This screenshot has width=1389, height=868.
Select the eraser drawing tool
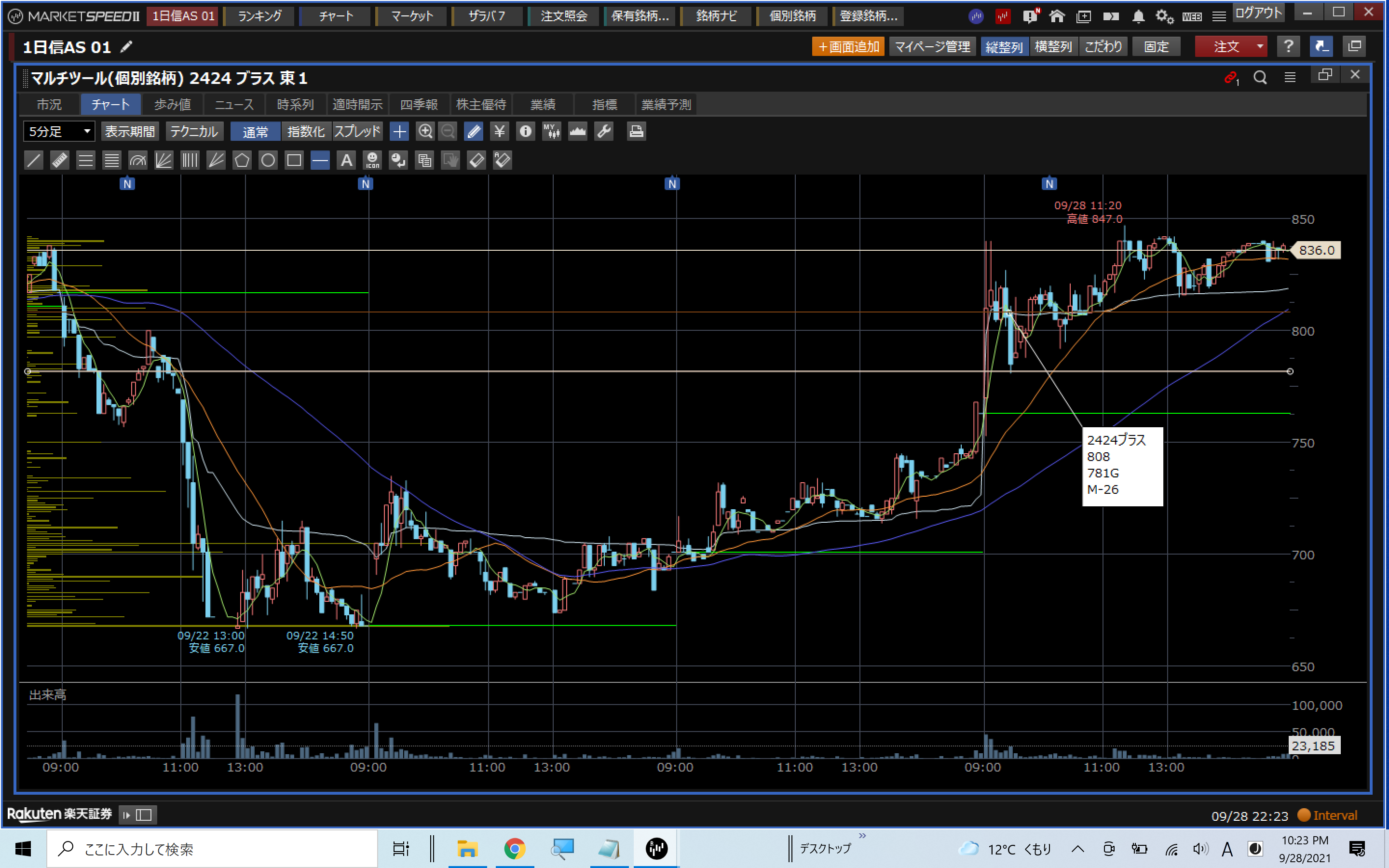477,160
